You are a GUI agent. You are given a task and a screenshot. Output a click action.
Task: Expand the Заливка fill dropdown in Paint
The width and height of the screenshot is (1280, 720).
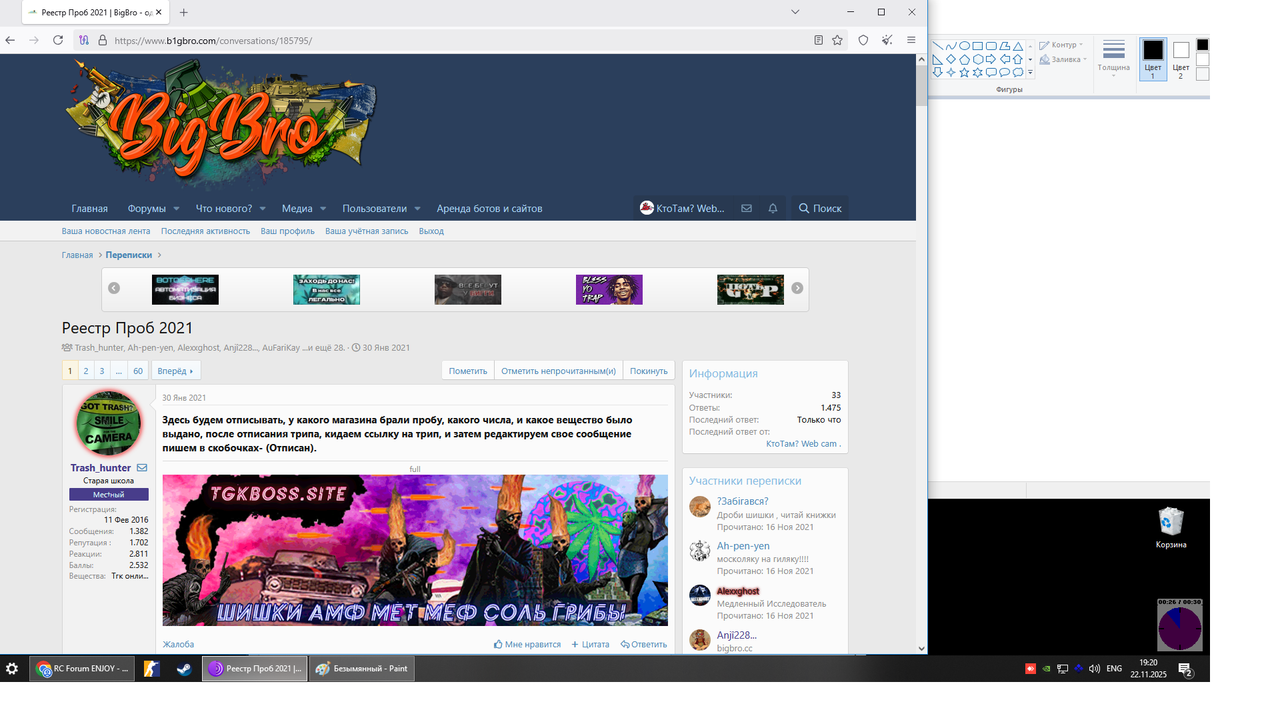point(1084,59)
